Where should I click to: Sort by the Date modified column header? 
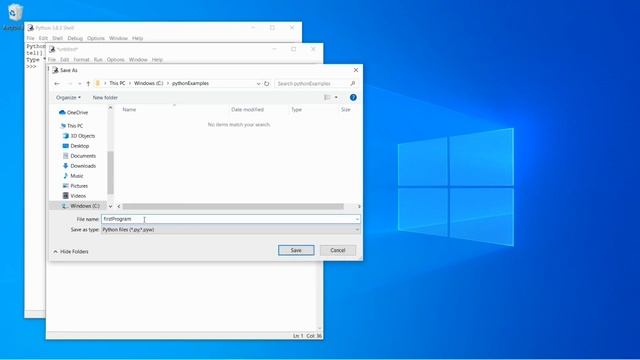247,110
